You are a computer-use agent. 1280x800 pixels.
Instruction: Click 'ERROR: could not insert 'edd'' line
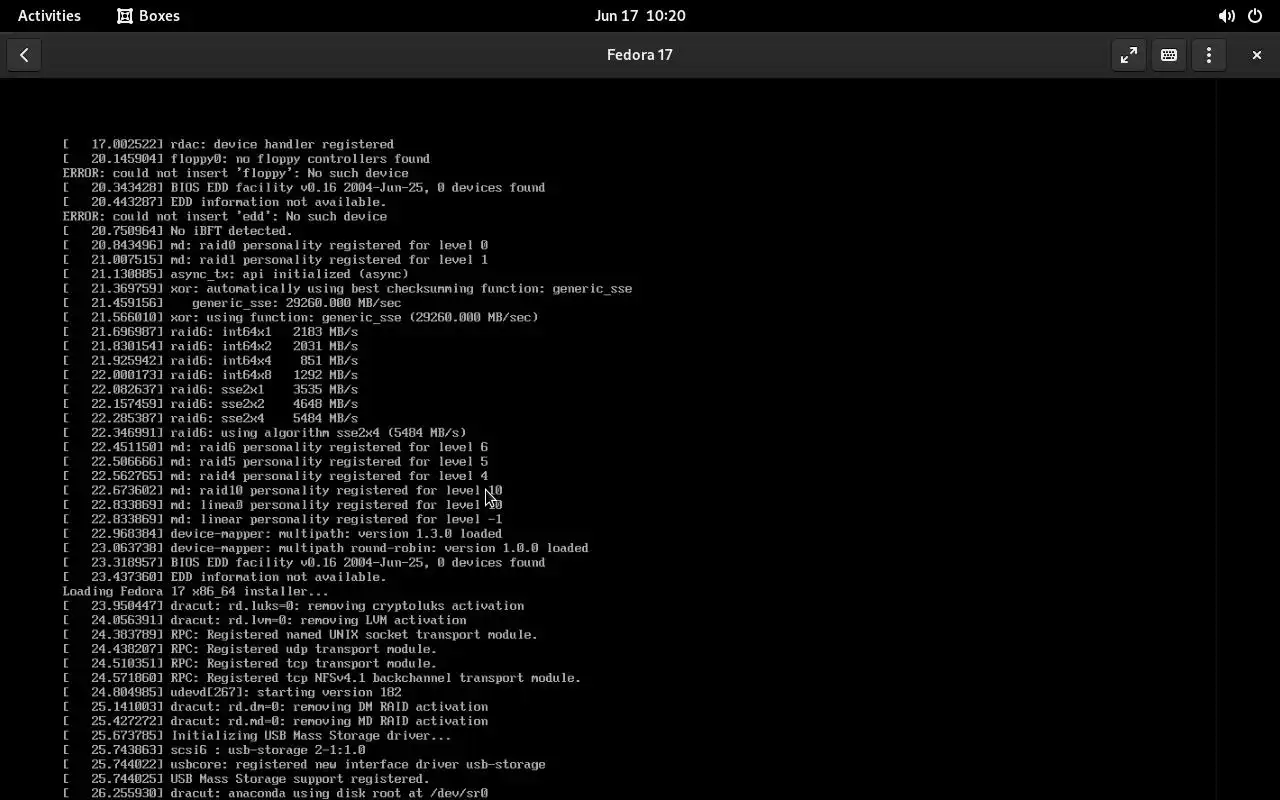(x=225, y=216)
